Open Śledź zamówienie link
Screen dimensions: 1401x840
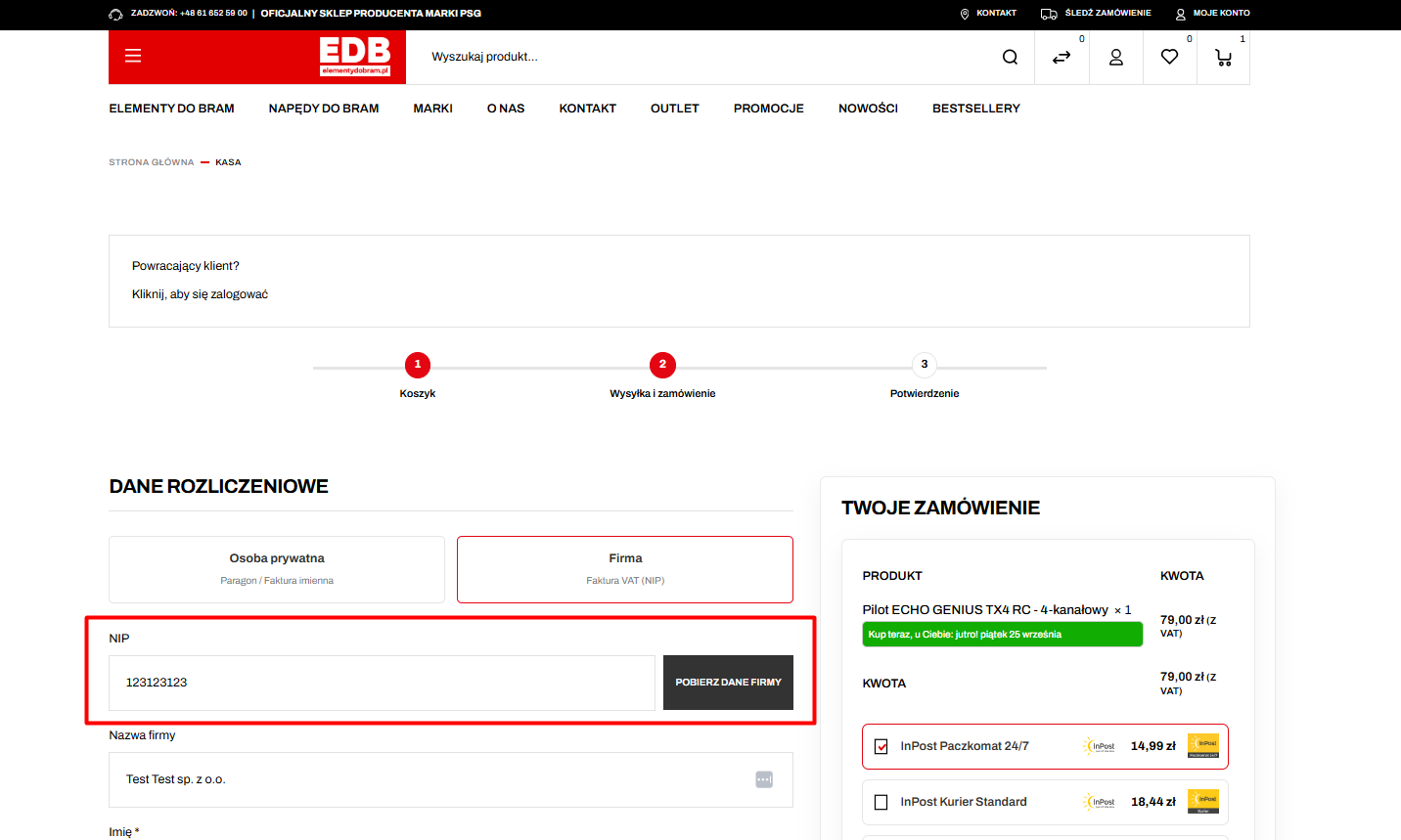tap(1107, 14)
